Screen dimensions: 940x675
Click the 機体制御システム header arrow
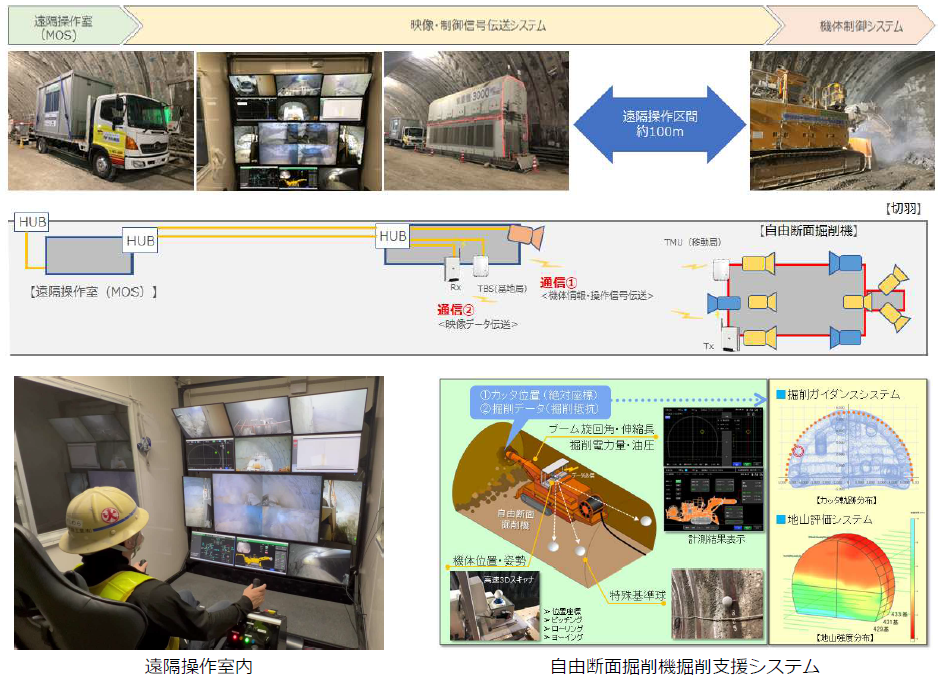tap(851, 26)
